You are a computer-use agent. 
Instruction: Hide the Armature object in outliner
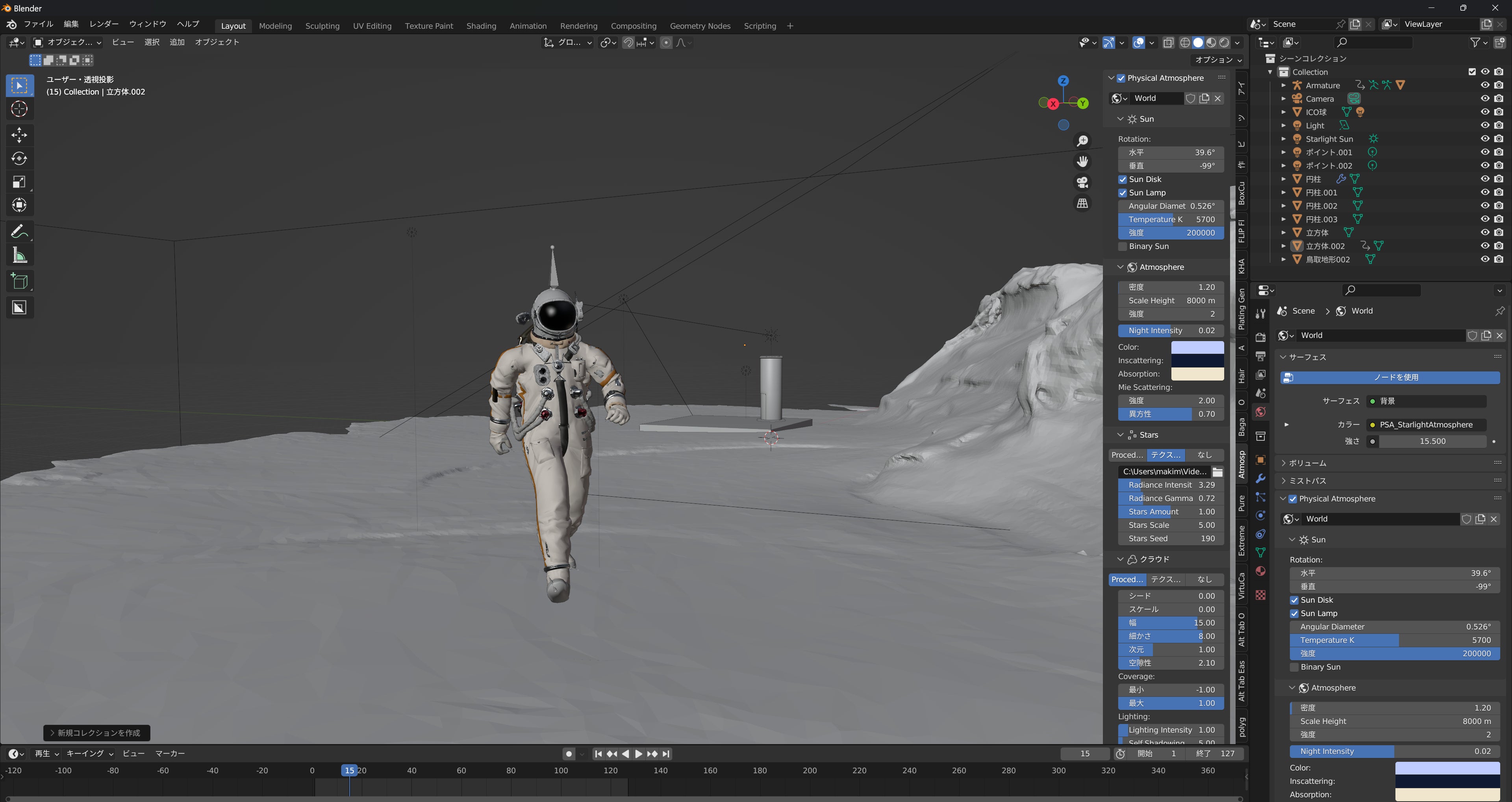point(1484,85)
